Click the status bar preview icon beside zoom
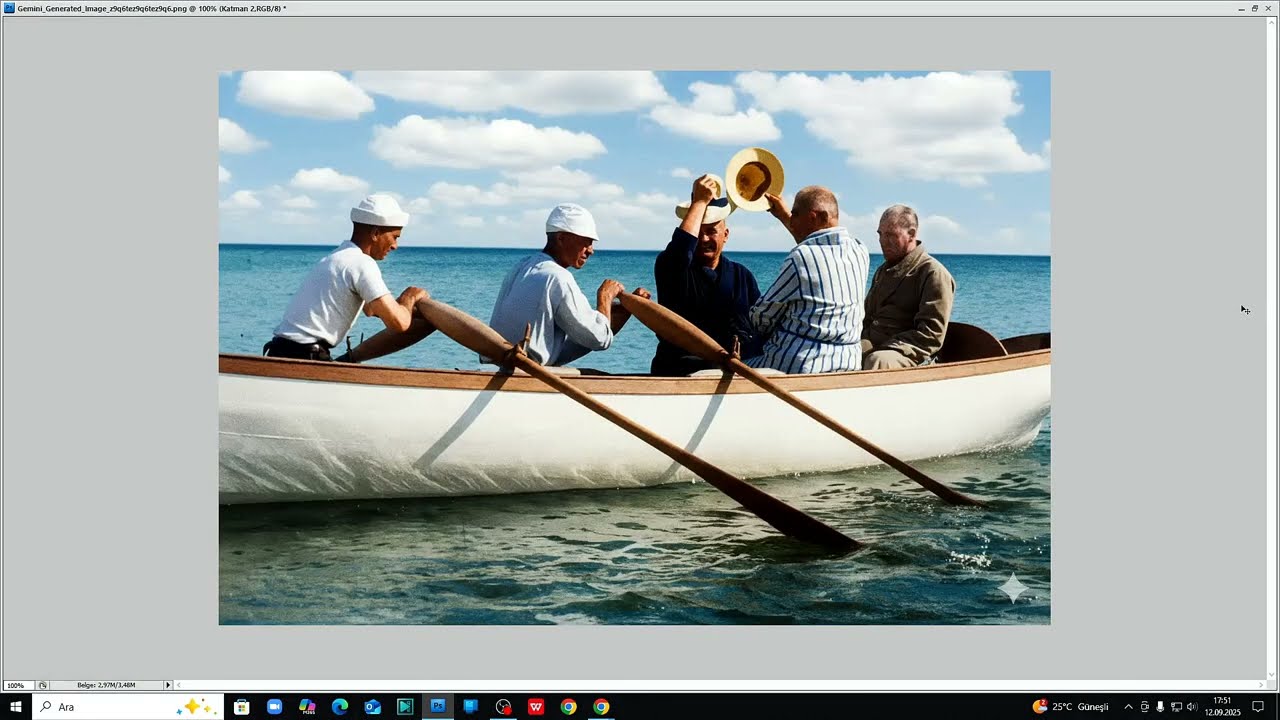Image resolution: width=1280 pixels, height=720 pixels. tap(43, 685)
